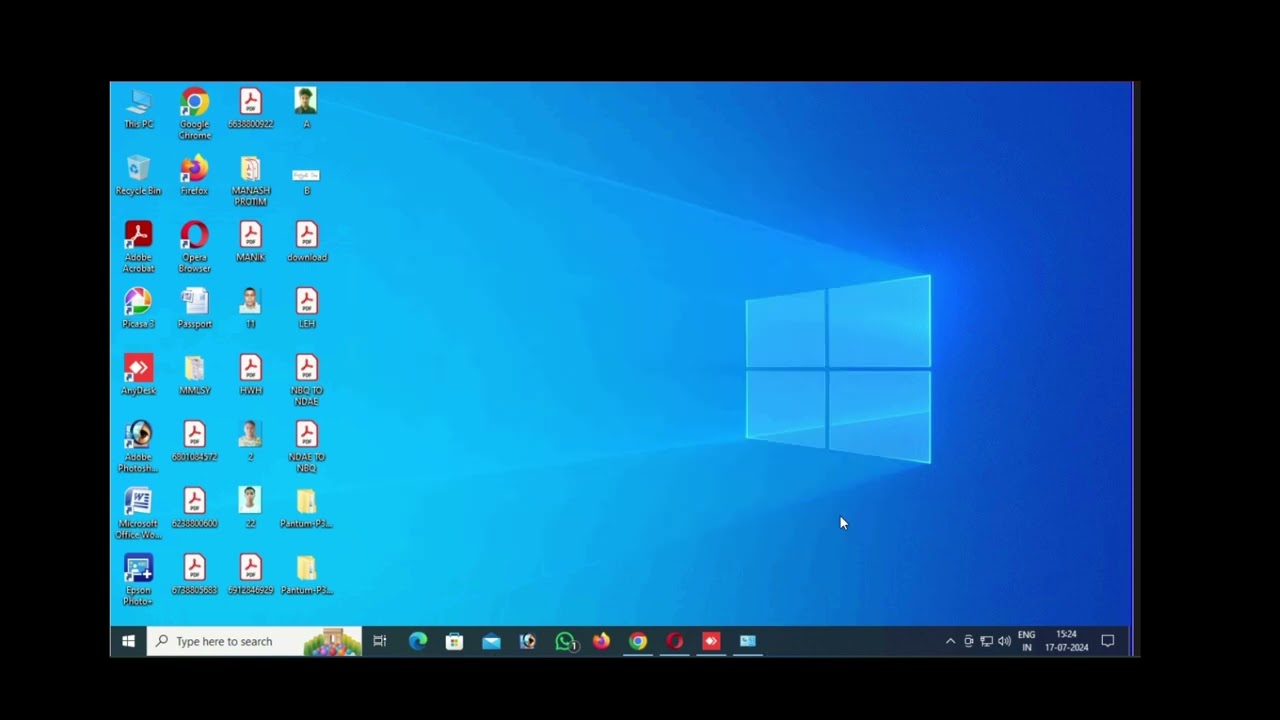The image size is (1280, 720).
Task: Launch Microsoft Edge from the taskbar
Action: point(418,641)
